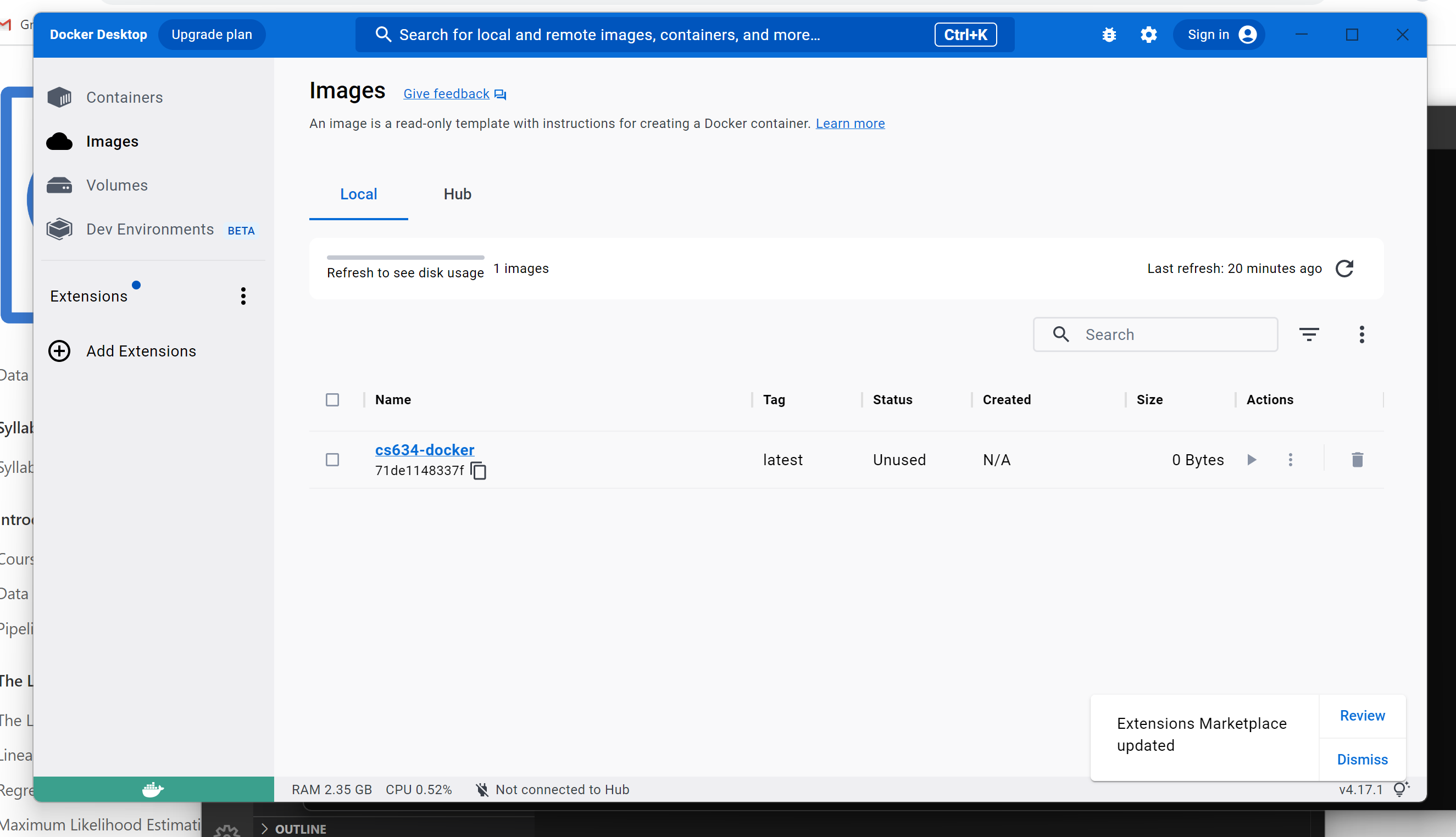Viewport: 1456px width, 837px height.
Task: Click the RAM 2.35 GB status
Action: 332,789
